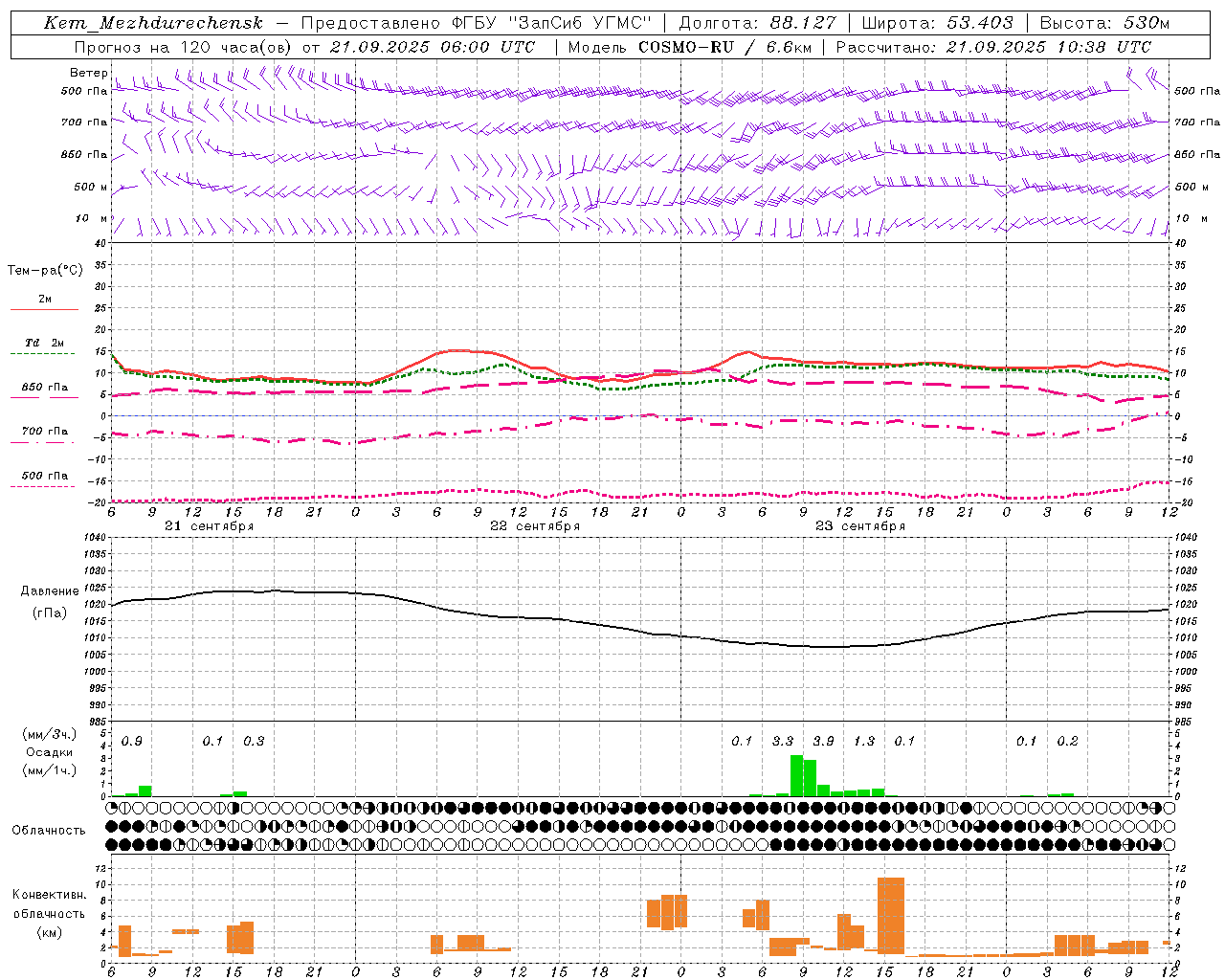Click the 3.9 precipitation value
This screenshot has width=1225, height=980.
(823, 741)
